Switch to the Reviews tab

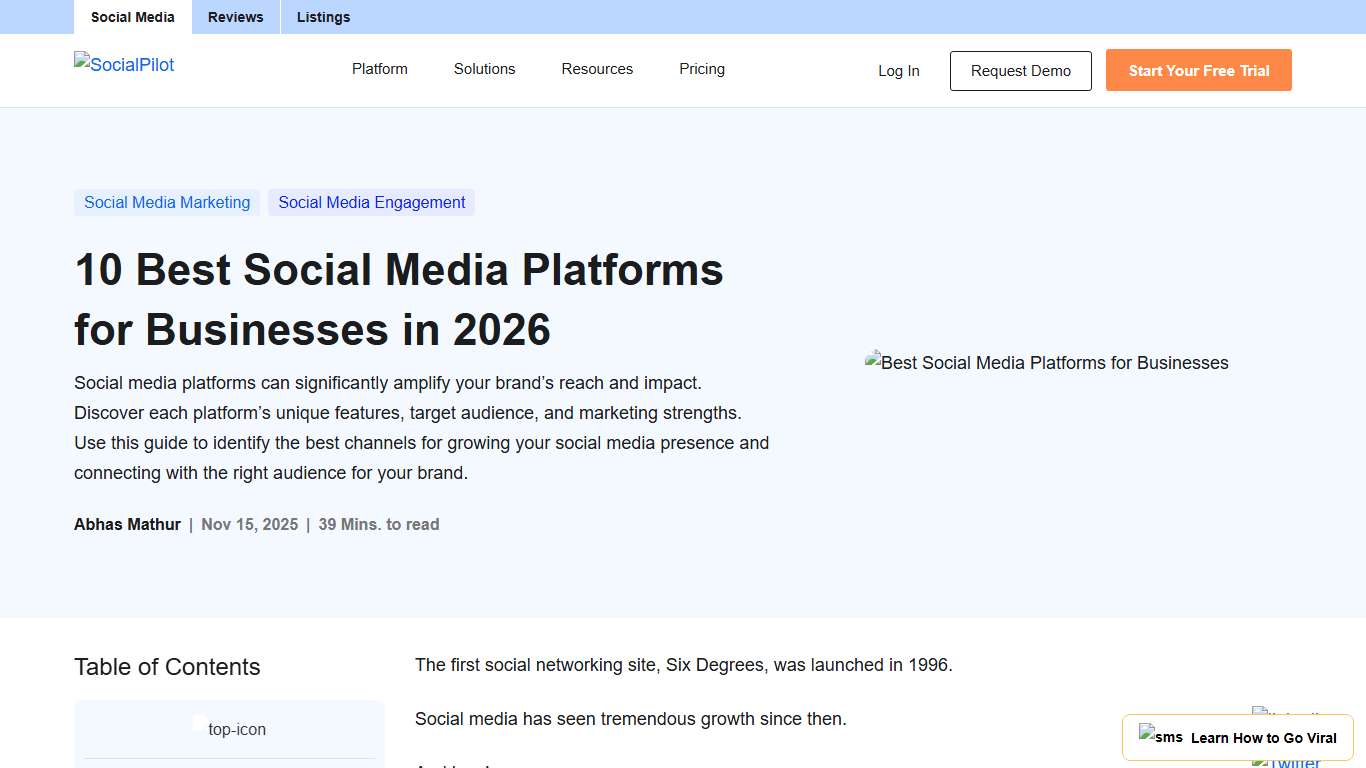[235, 17]
